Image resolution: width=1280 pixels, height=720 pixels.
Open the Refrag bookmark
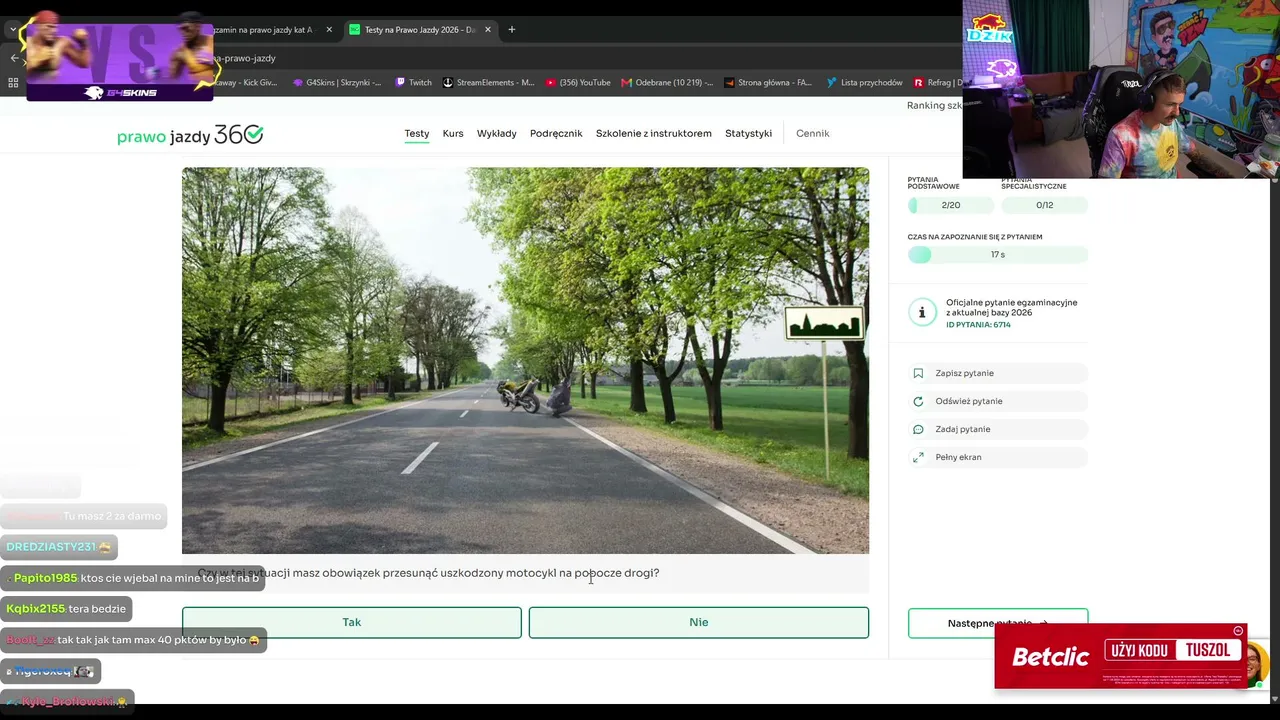click(x=937, y=83)
